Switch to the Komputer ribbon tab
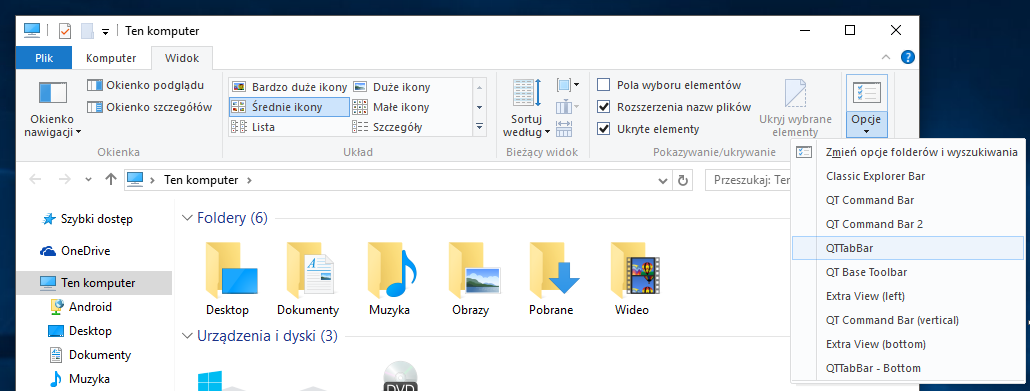This screenshot has height=391, width=1030. 111,58
